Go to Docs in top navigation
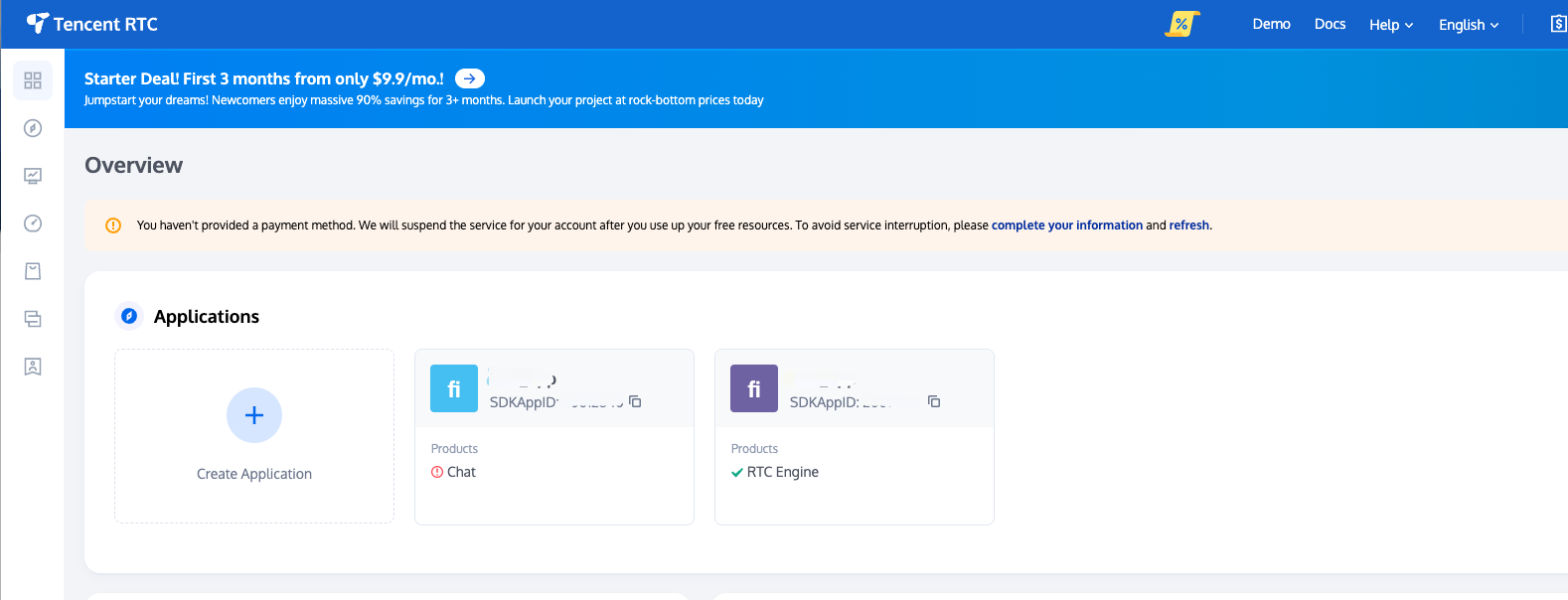Viewport: 1568px width, 600px height. 1330,24
